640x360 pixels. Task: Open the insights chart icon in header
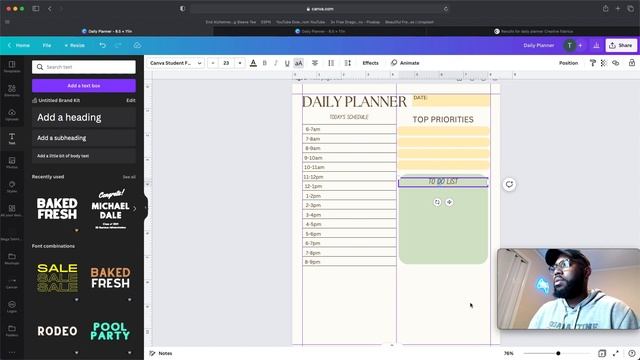(596, 45)
